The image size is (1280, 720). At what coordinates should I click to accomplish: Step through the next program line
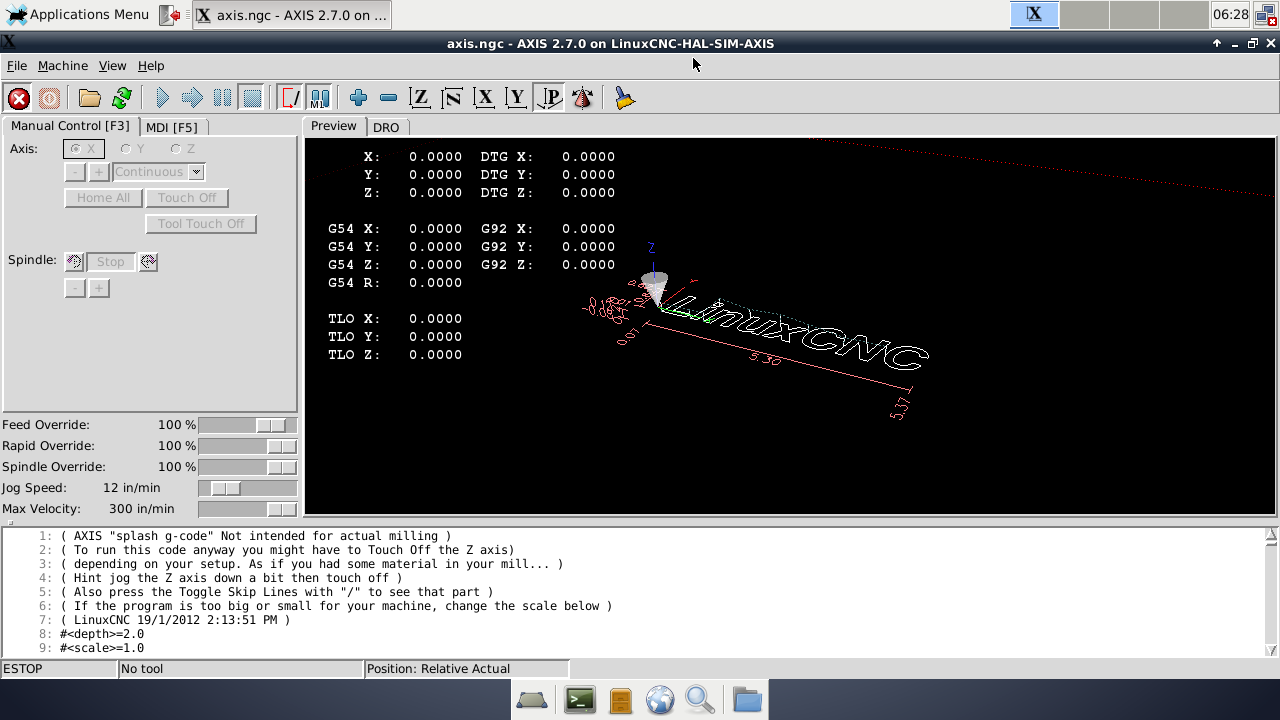[x=192, y=98]
